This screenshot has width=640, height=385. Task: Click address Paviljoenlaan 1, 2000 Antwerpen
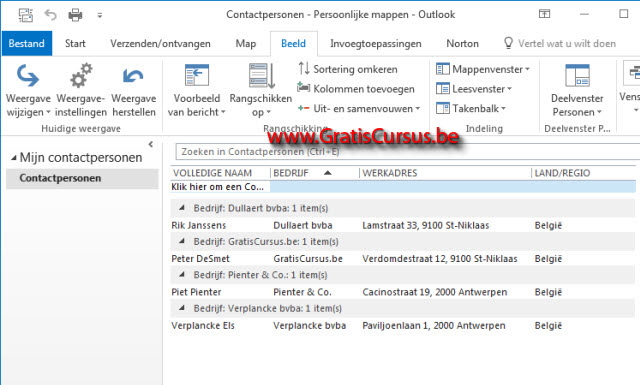pos(434,326)
